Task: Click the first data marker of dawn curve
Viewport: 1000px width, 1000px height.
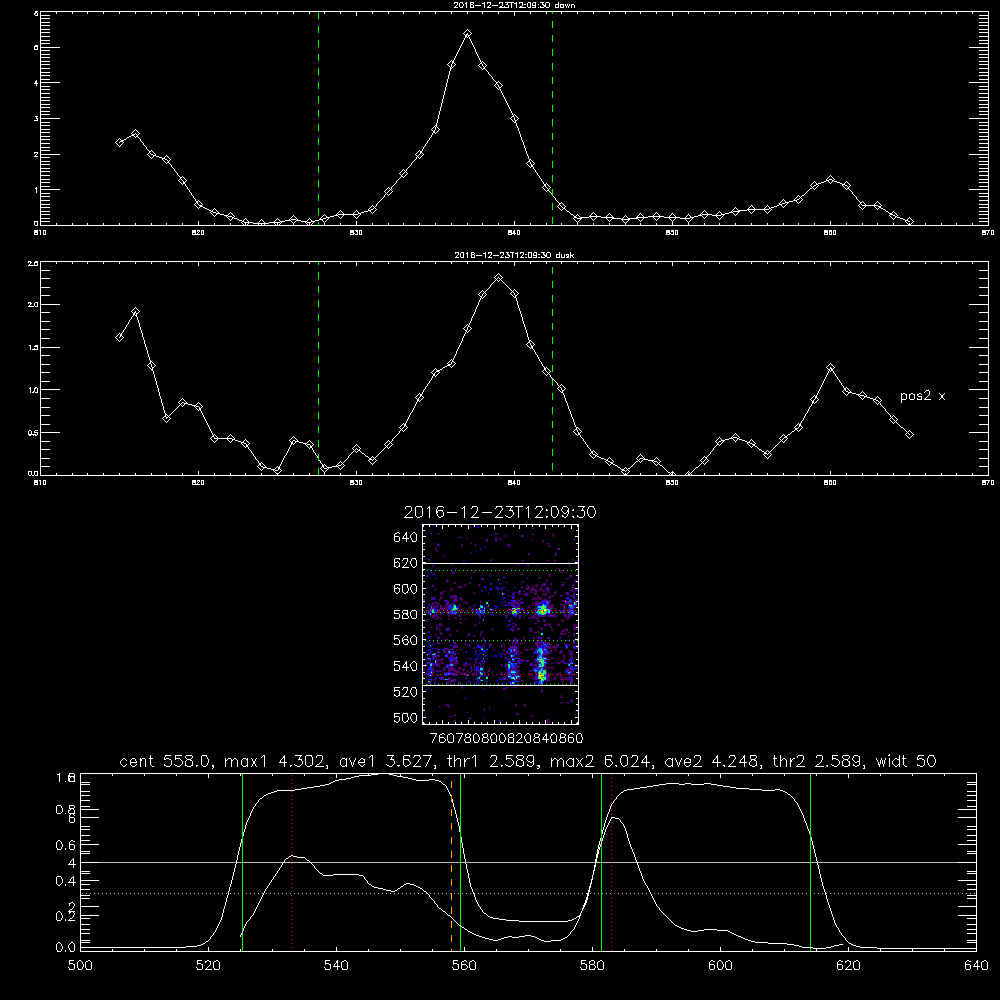Action: click(x=119, y=143)
